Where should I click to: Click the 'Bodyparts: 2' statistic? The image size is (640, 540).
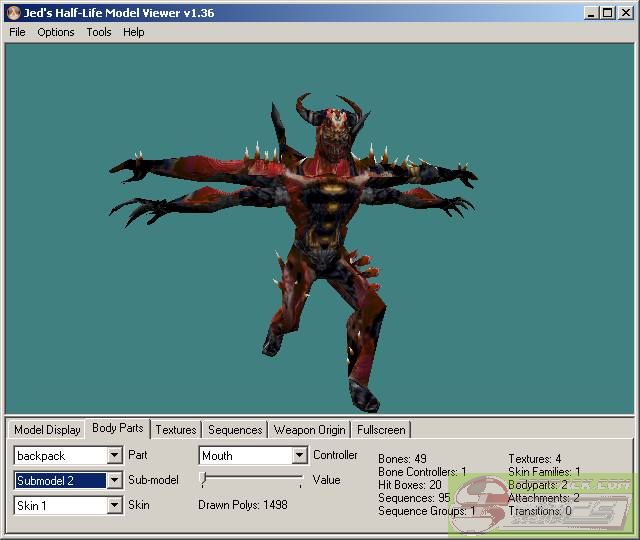click(538, 485)
